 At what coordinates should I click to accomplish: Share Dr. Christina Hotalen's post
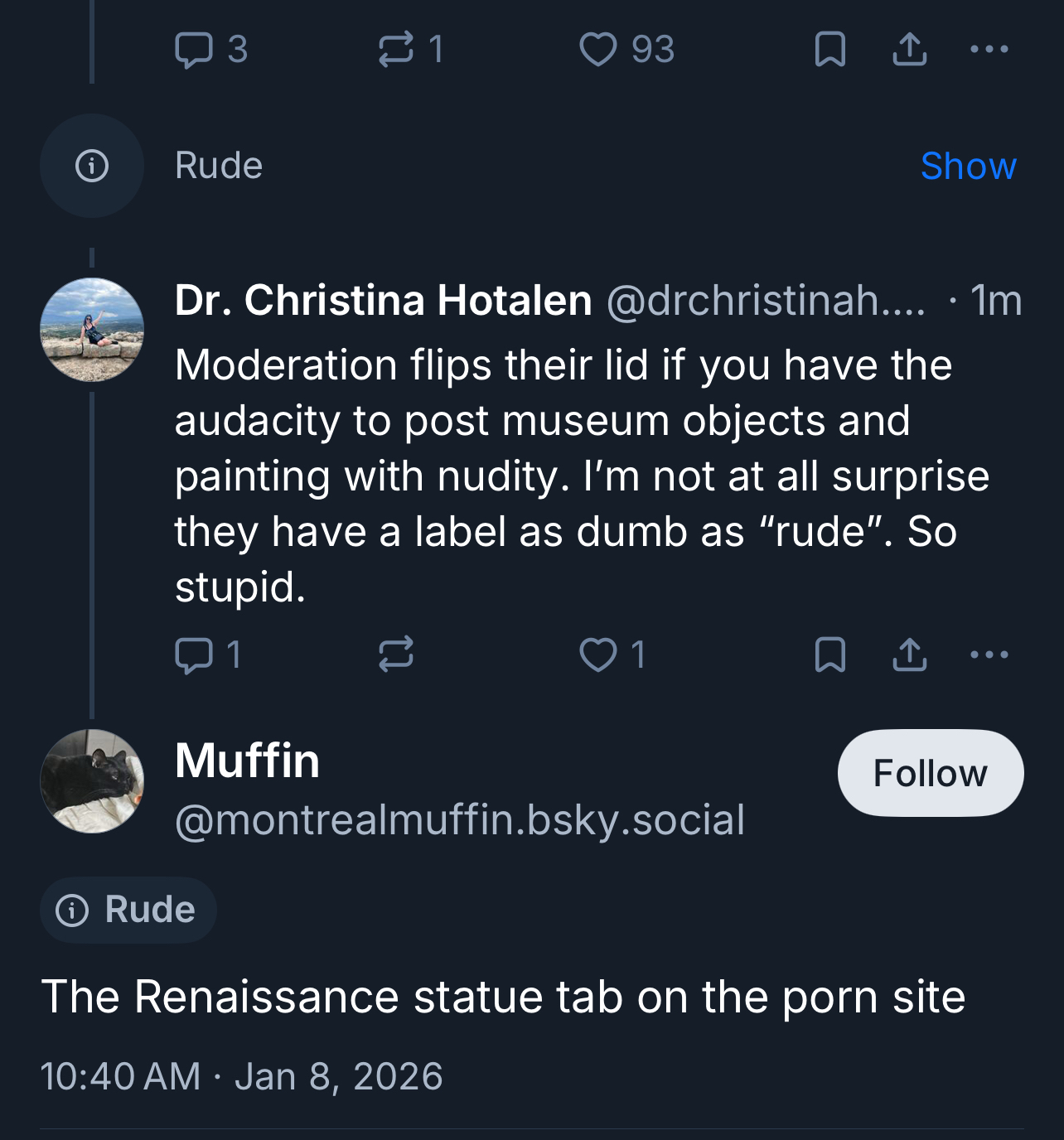909,655
